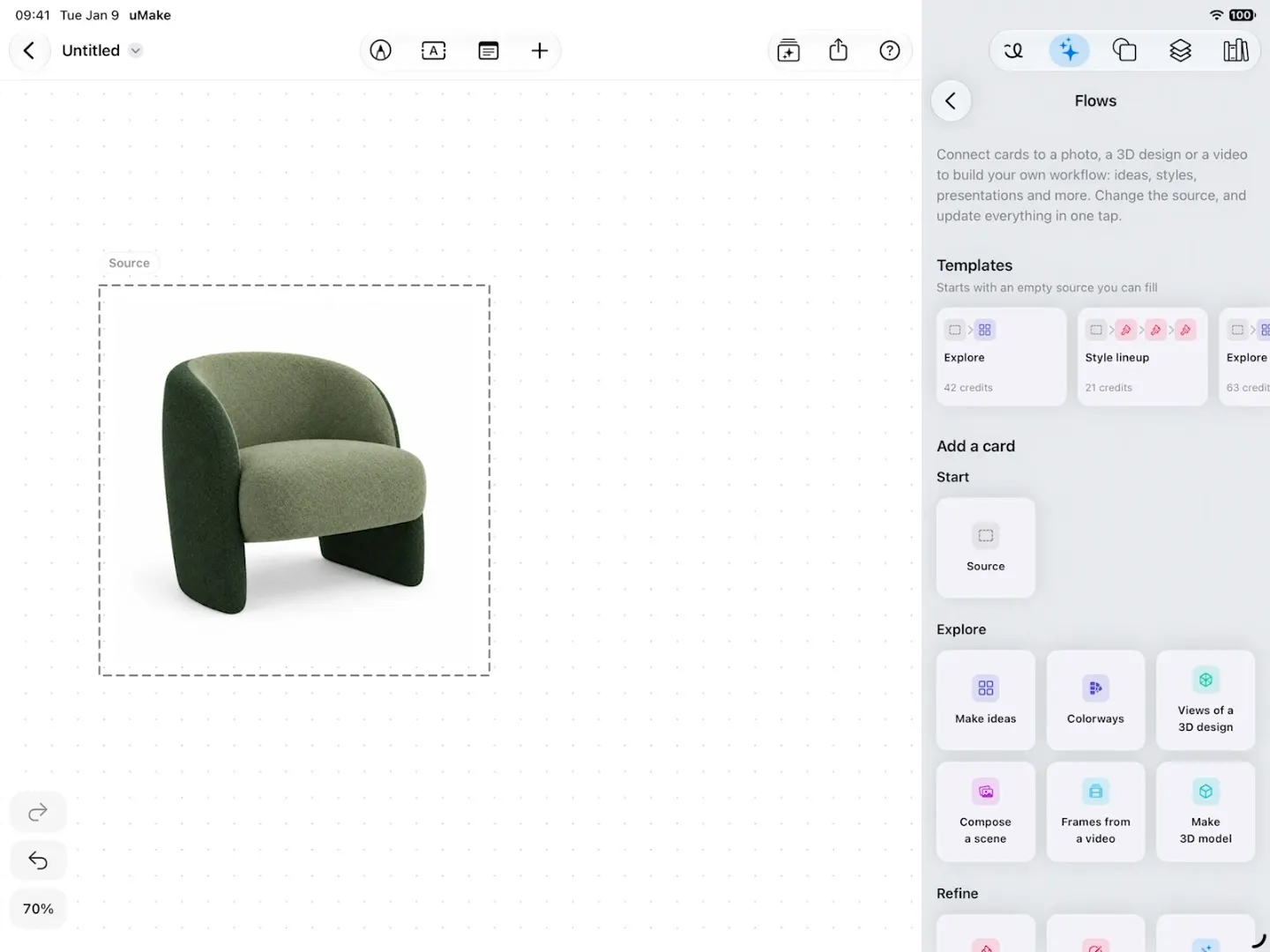This screenshot has width=1270, height=952.
Task: Choose the Explore 42 credits template
Action: tap(1001, 357)
